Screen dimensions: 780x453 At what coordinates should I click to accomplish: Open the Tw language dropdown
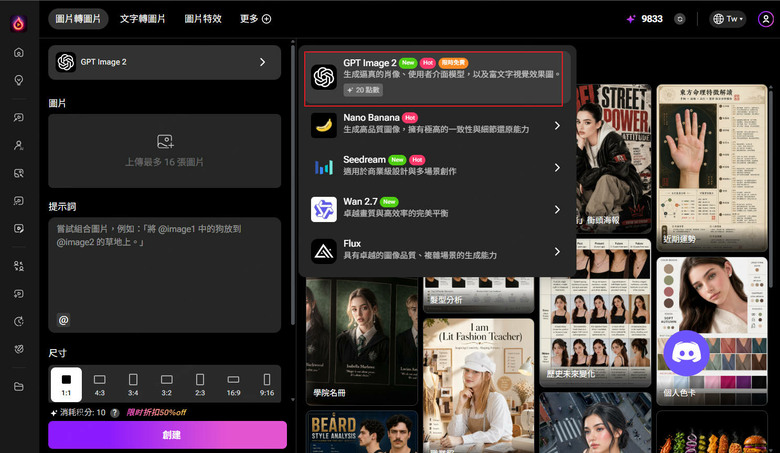[728, 19]
